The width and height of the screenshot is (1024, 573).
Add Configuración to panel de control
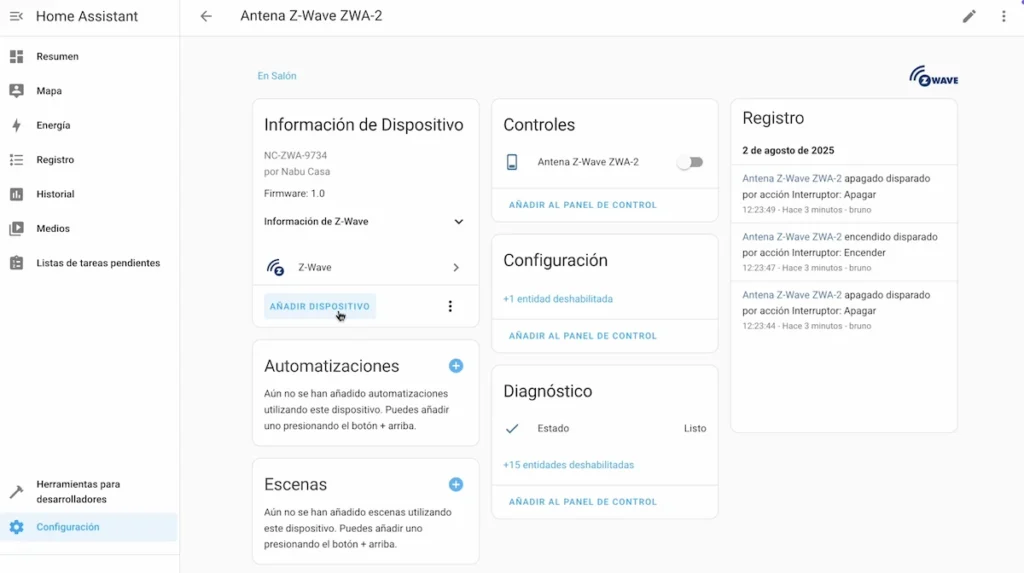pyautogui.click(x=583, y=336)
